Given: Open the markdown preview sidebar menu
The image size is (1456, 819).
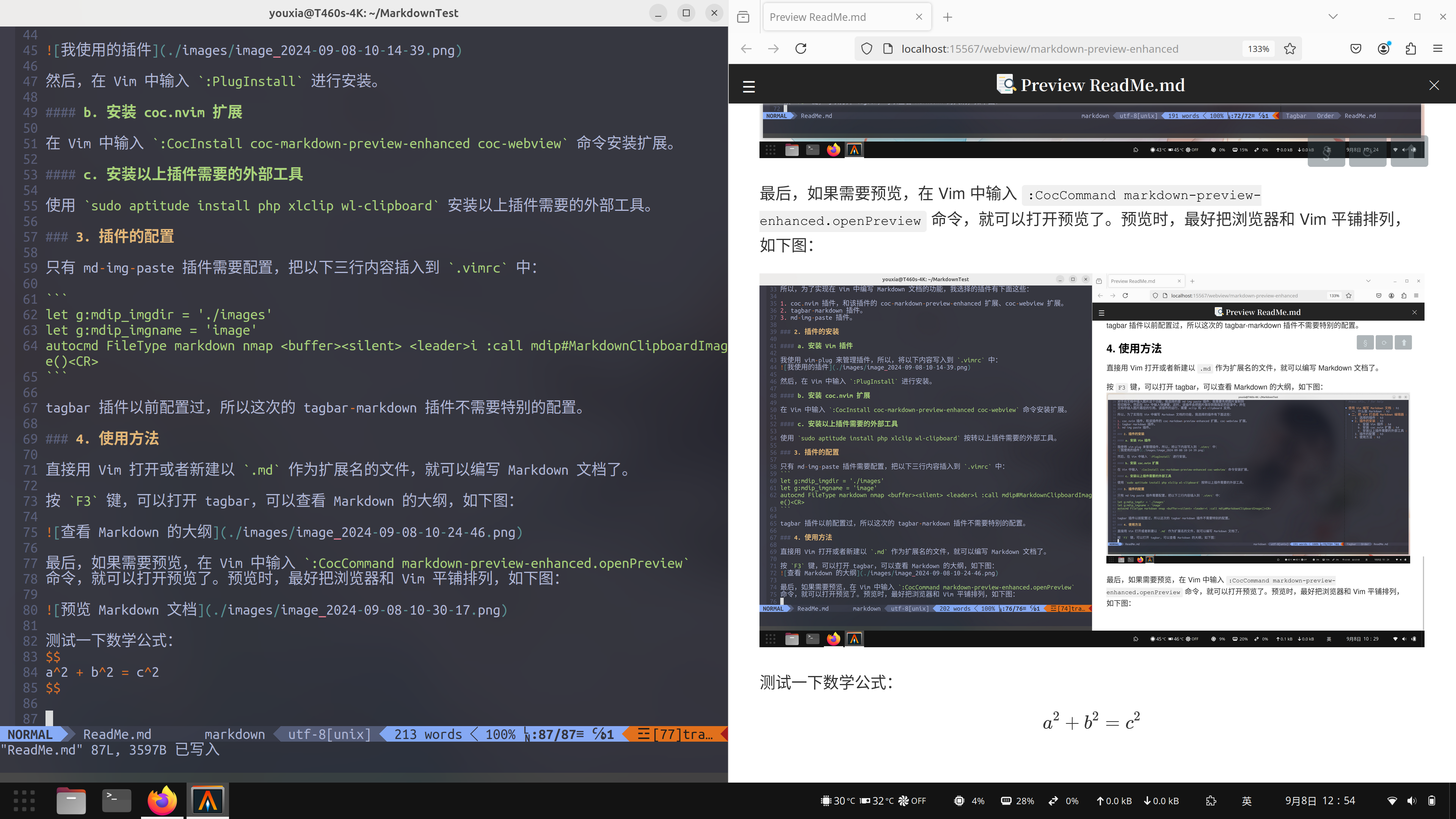Looking at the screenshot, I should click(x=748, y=86).
